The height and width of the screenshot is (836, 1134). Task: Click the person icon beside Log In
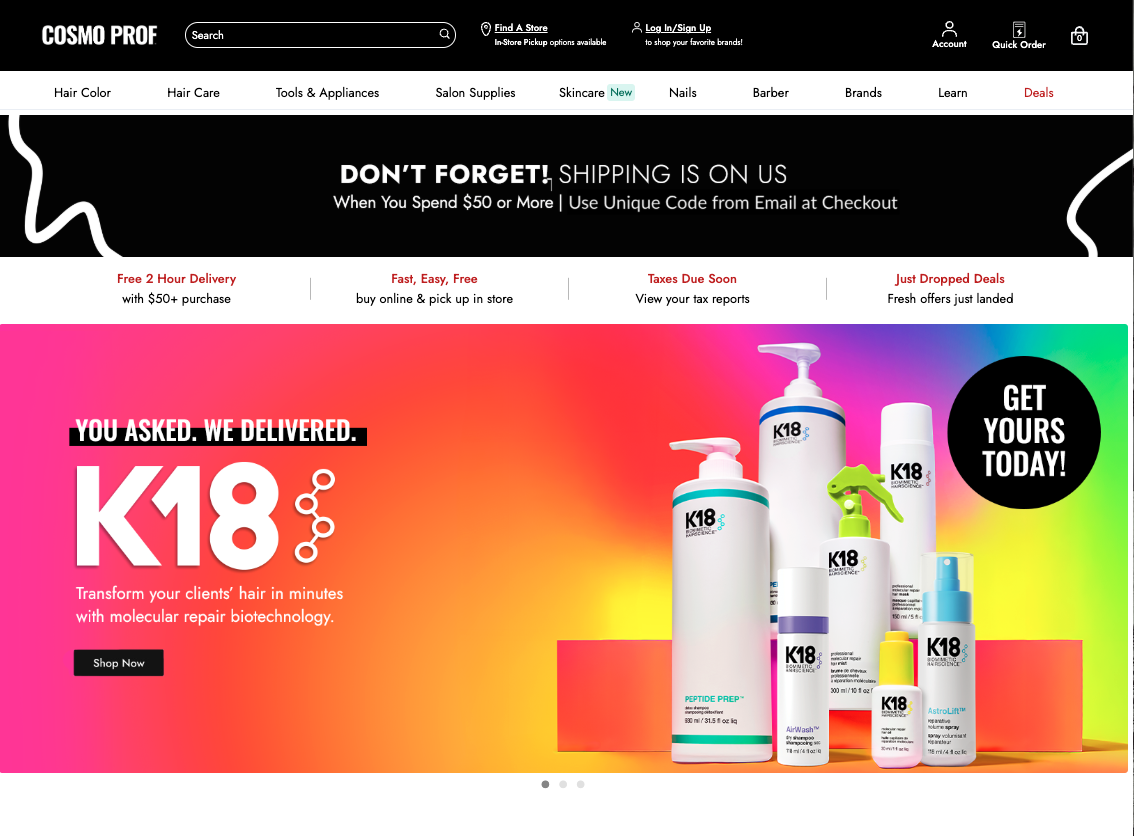coord(636,27)
